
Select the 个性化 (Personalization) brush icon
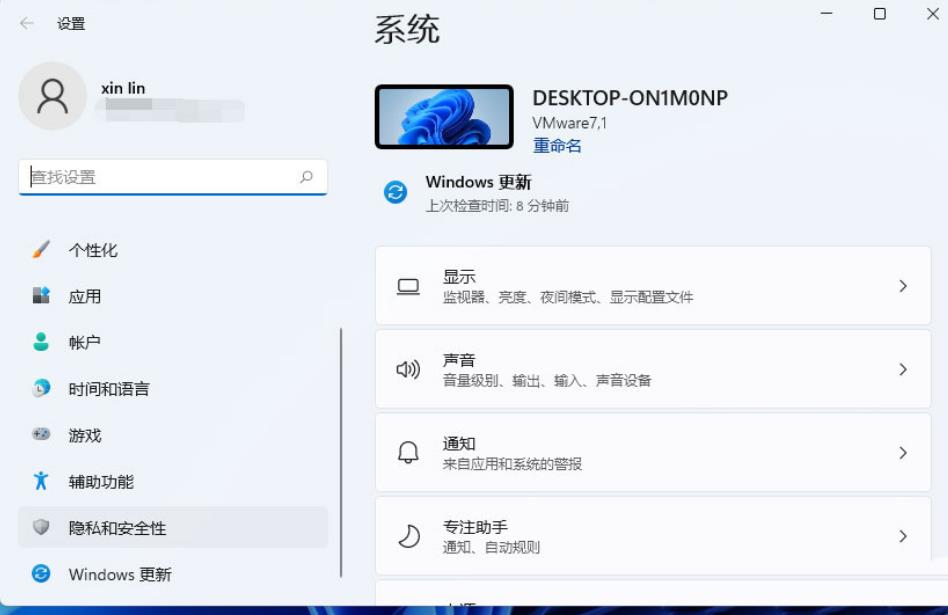[x=42, y=250]
